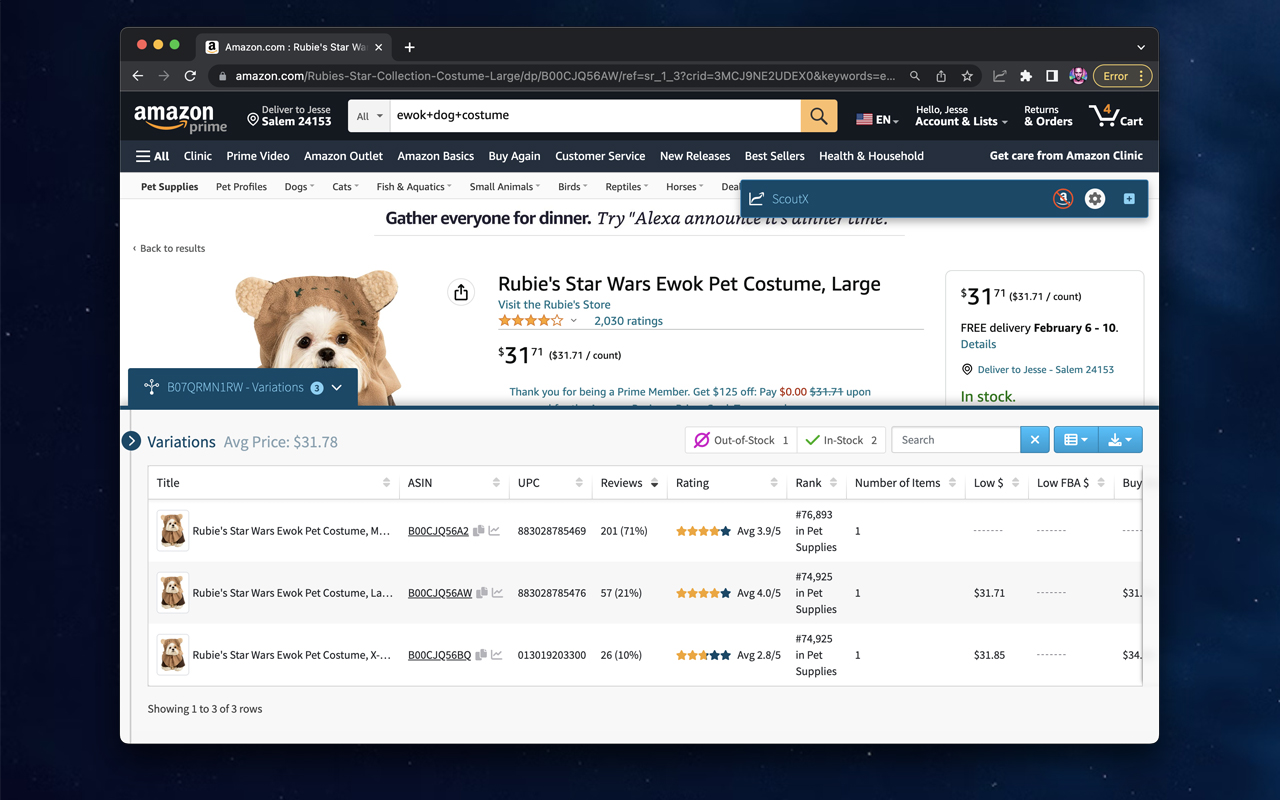Open ScoutX settings gear icon
This screenshot has width=1280, height=800.
[x=1095, y=199]
